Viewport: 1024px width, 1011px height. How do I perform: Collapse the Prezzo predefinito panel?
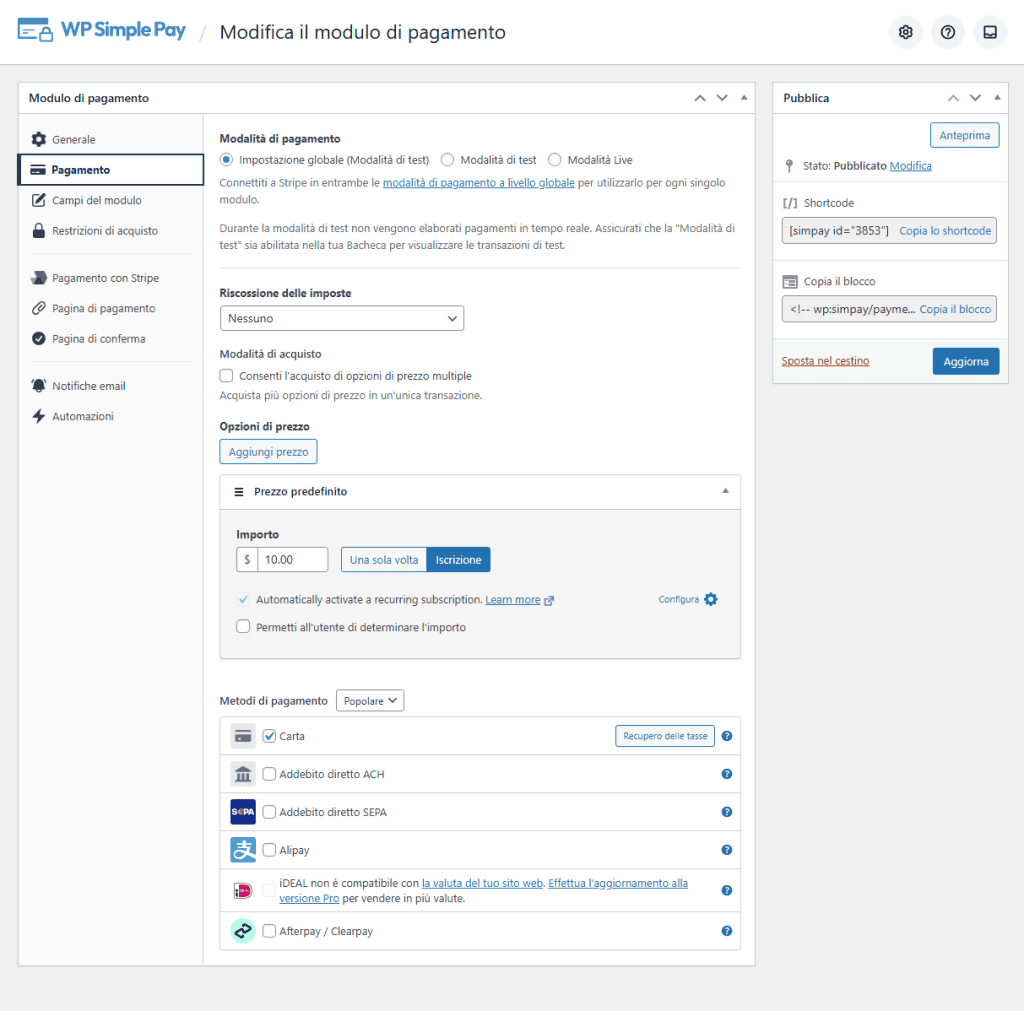pos(725,491)
